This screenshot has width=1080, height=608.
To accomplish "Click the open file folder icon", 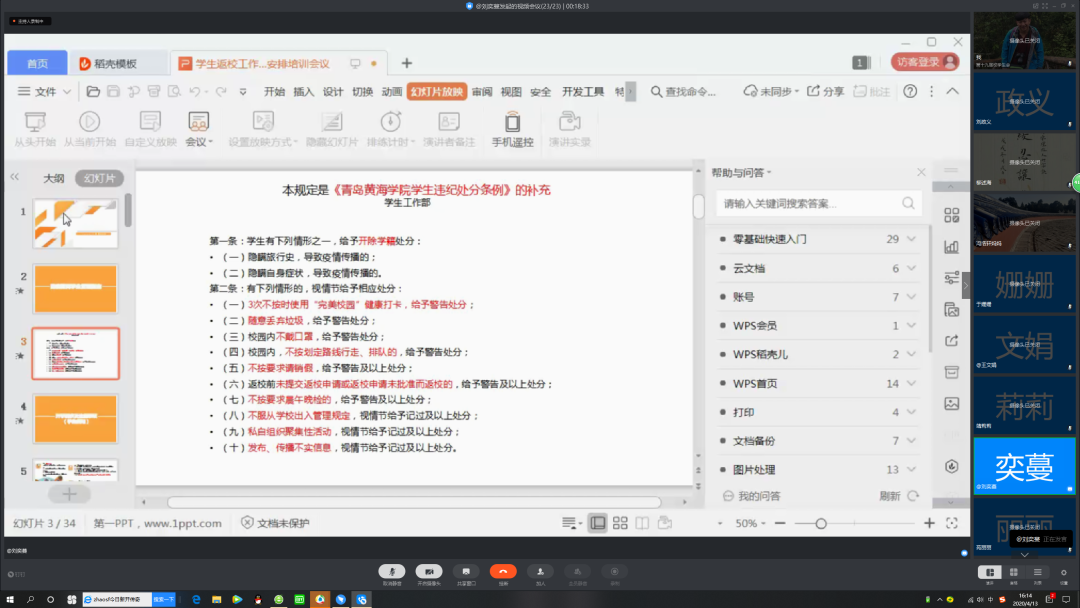I will [93, 91].
